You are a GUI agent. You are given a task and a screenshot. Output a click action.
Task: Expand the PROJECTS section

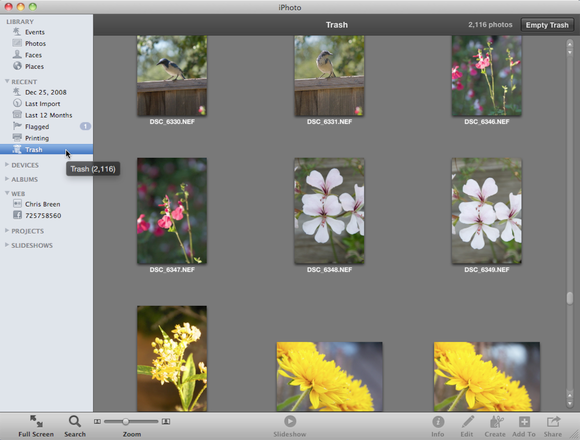tap(7, 230)
